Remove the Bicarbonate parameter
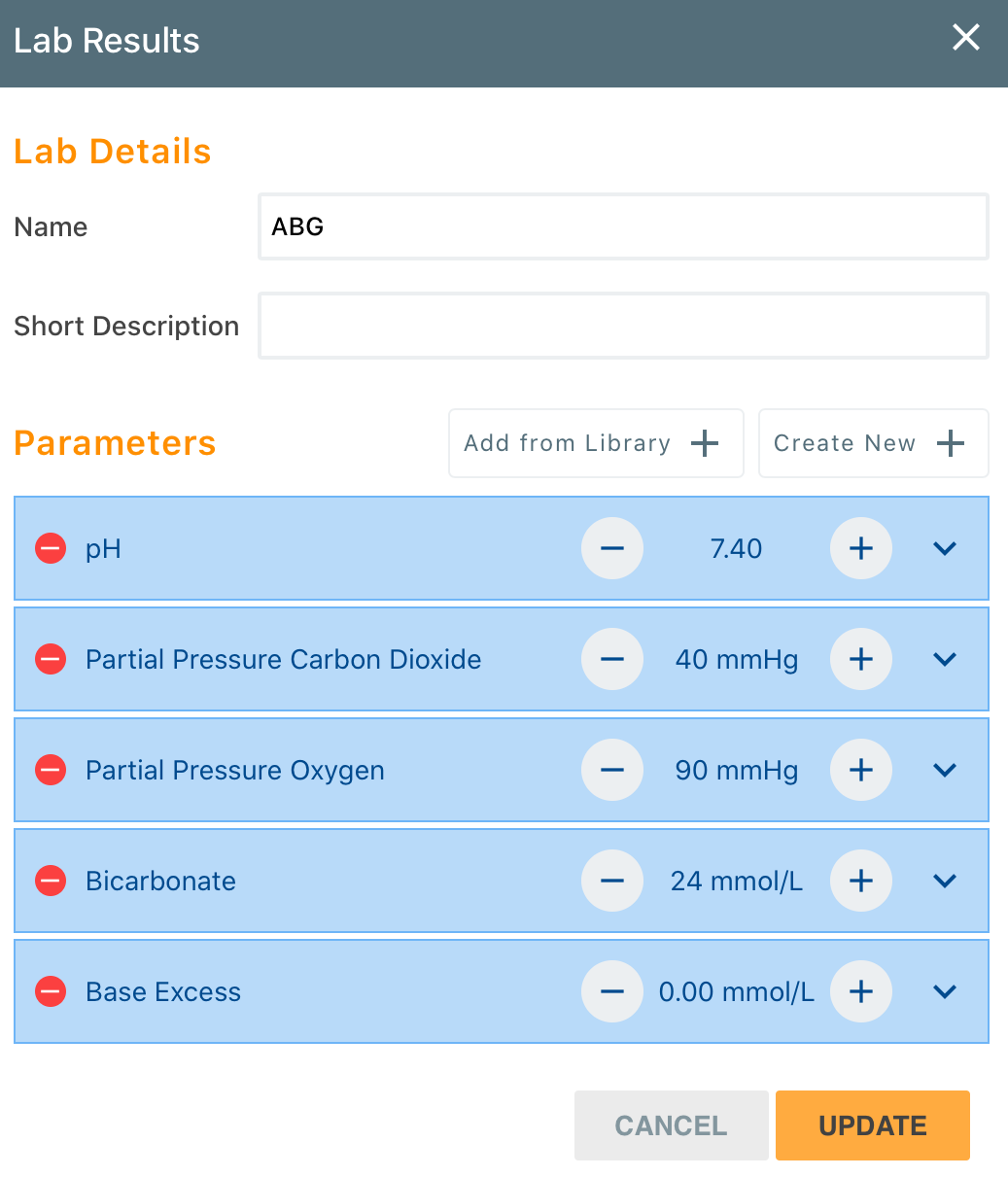Viewport: 1008px width, 1177px height. click(x=50, y=881)
